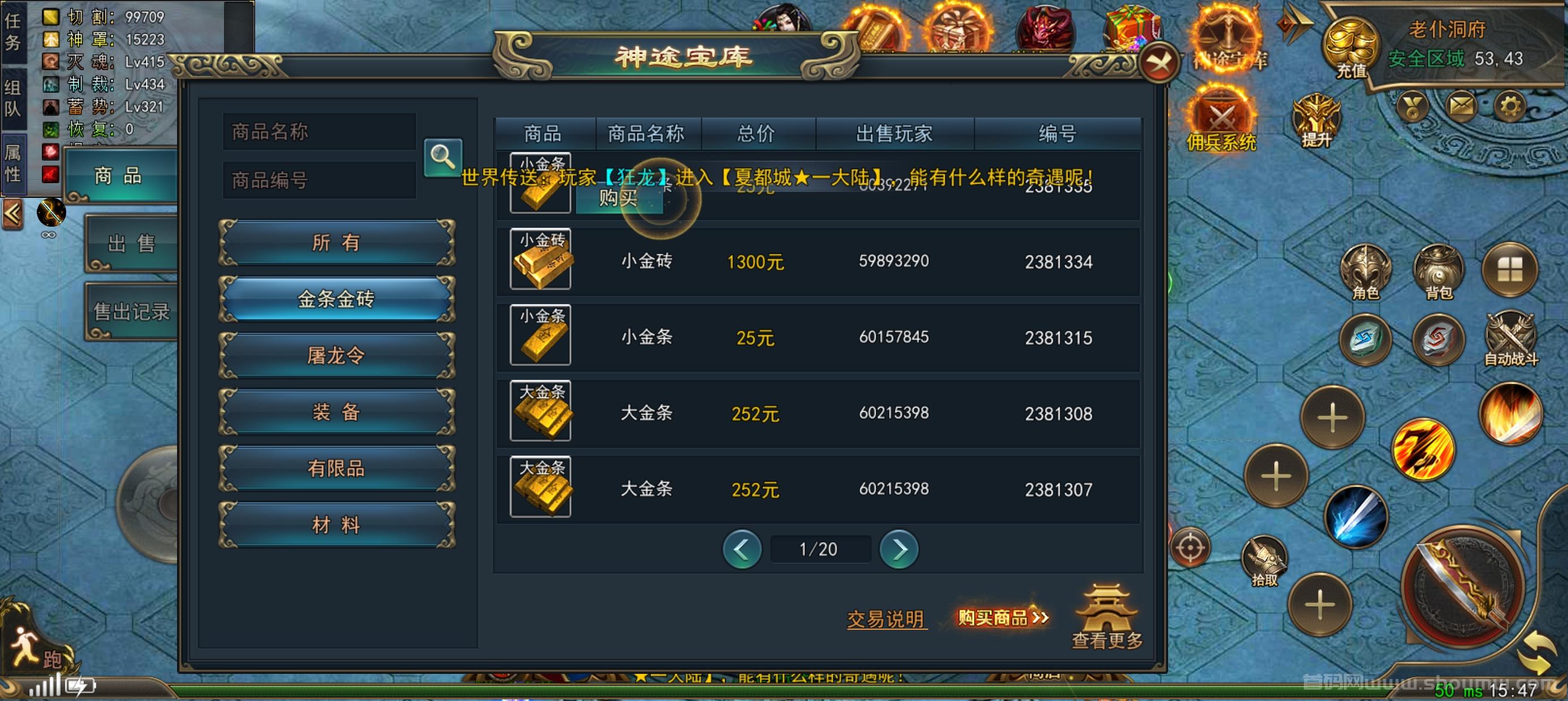Open the mail envelope icon
This screenshot has height=701, width=1568.
[x=1461, y=106]
